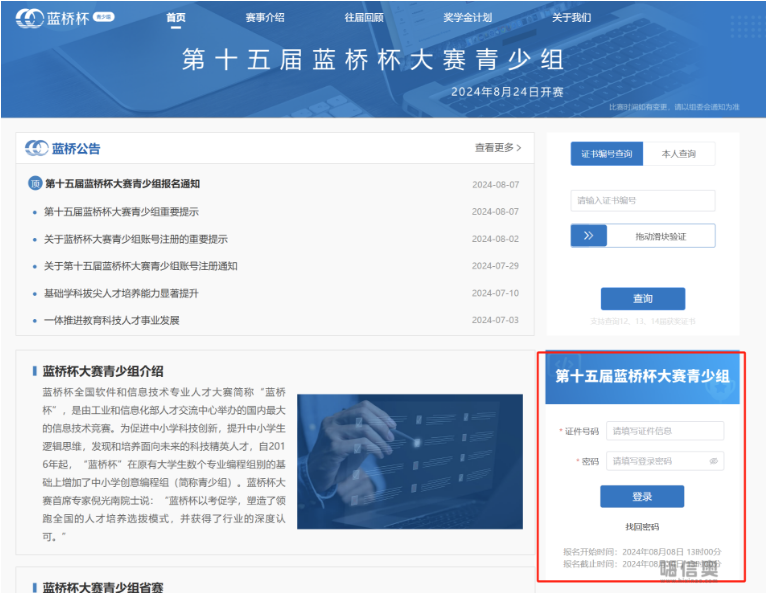Open the 往届回顾 navigation item
769x604 pixels.
click(x=364, y=18)
